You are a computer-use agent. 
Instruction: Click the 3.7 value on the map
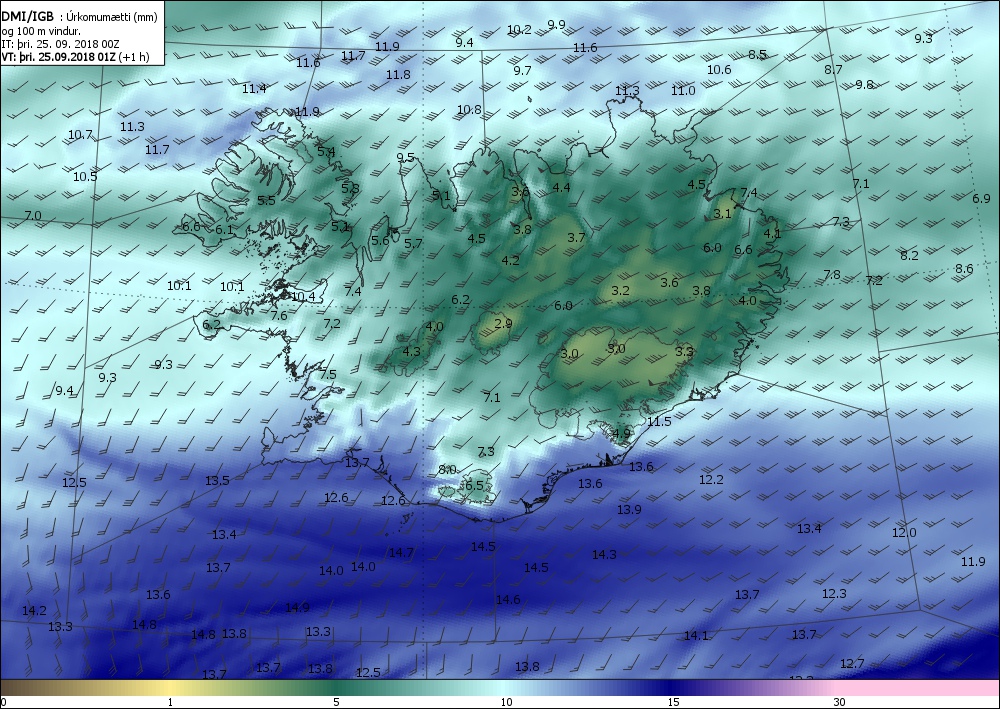pyautogui.click(x=576, y=237)
